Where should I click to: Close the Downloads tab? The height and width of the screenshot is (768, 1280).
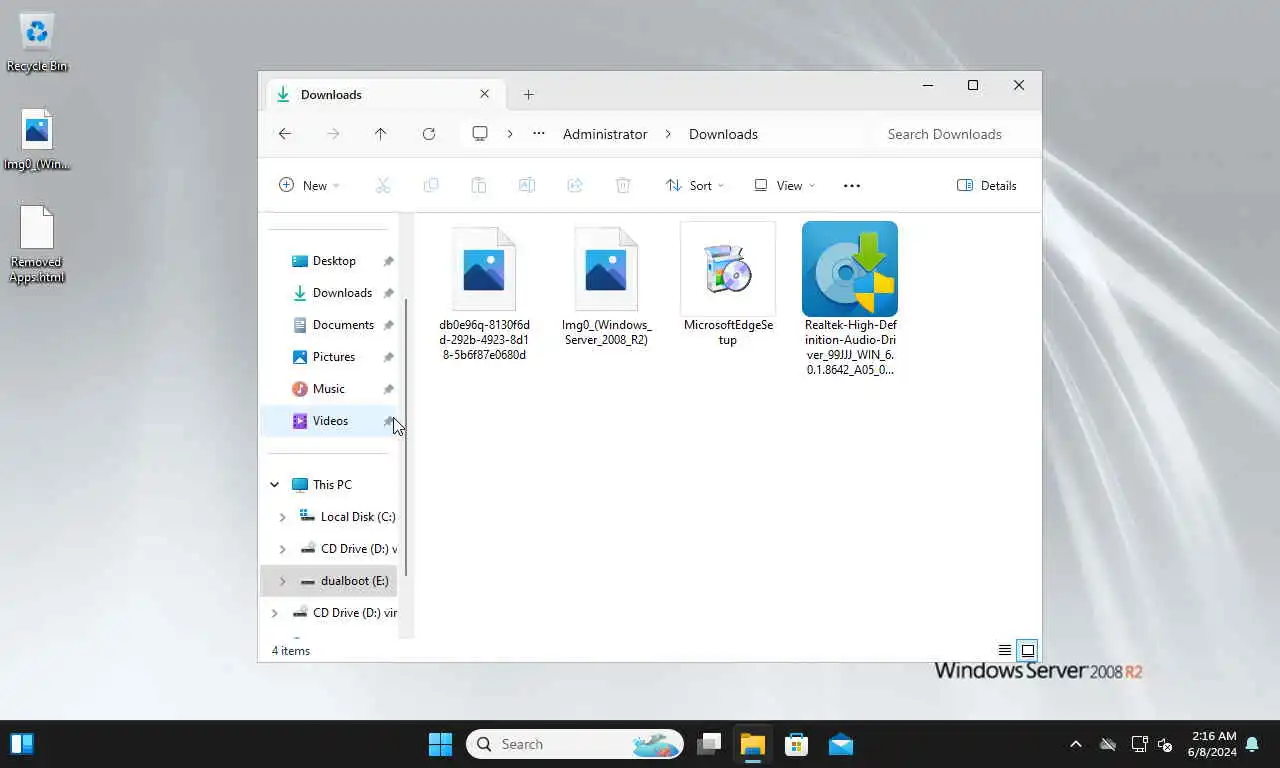(484, 94)
